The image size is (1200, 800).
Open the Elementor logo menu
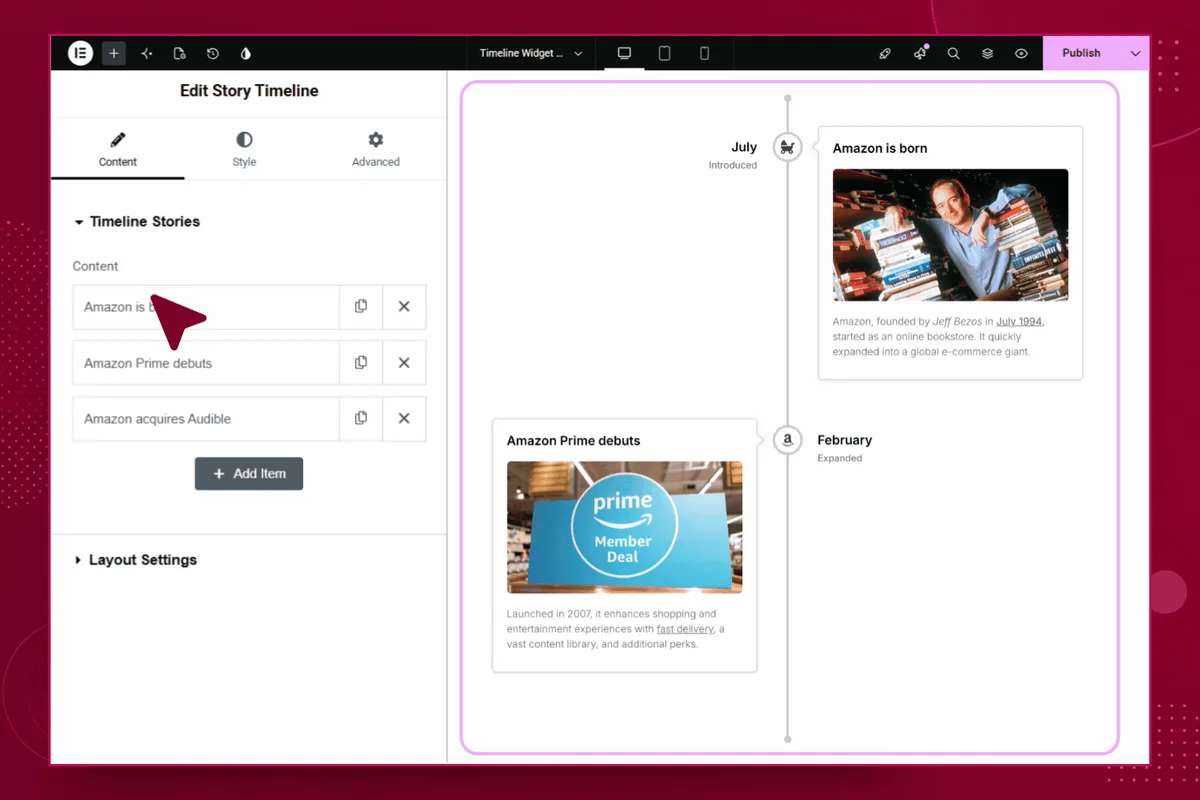coord(80,53)
